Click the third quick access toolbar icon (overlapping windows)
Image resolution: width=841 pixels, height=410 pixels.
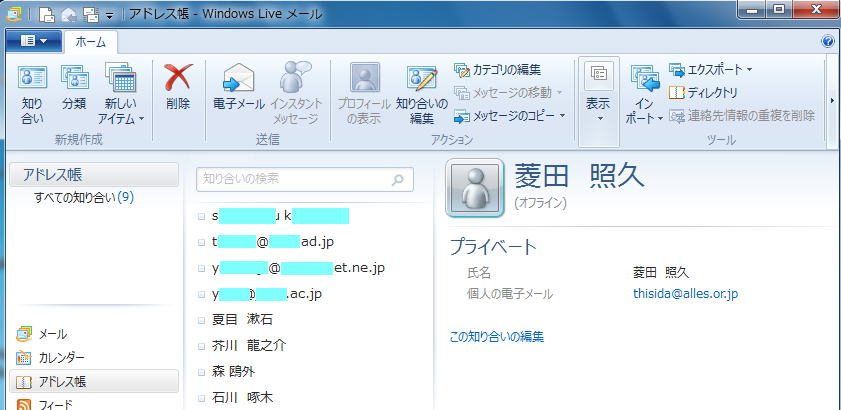[90, 14]
